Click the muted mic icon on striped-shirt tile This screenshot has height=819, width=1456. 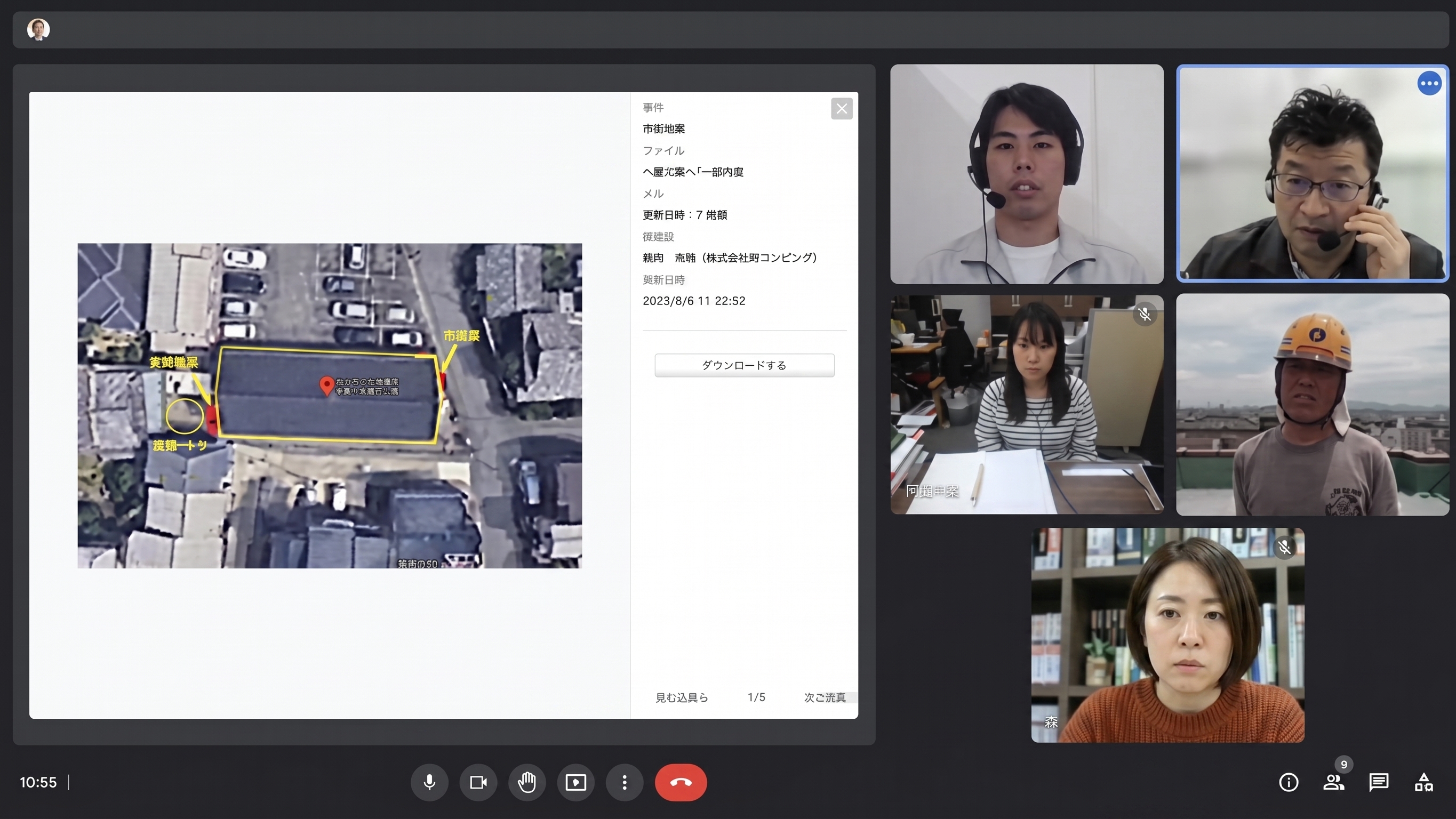tap(1145, 314)
